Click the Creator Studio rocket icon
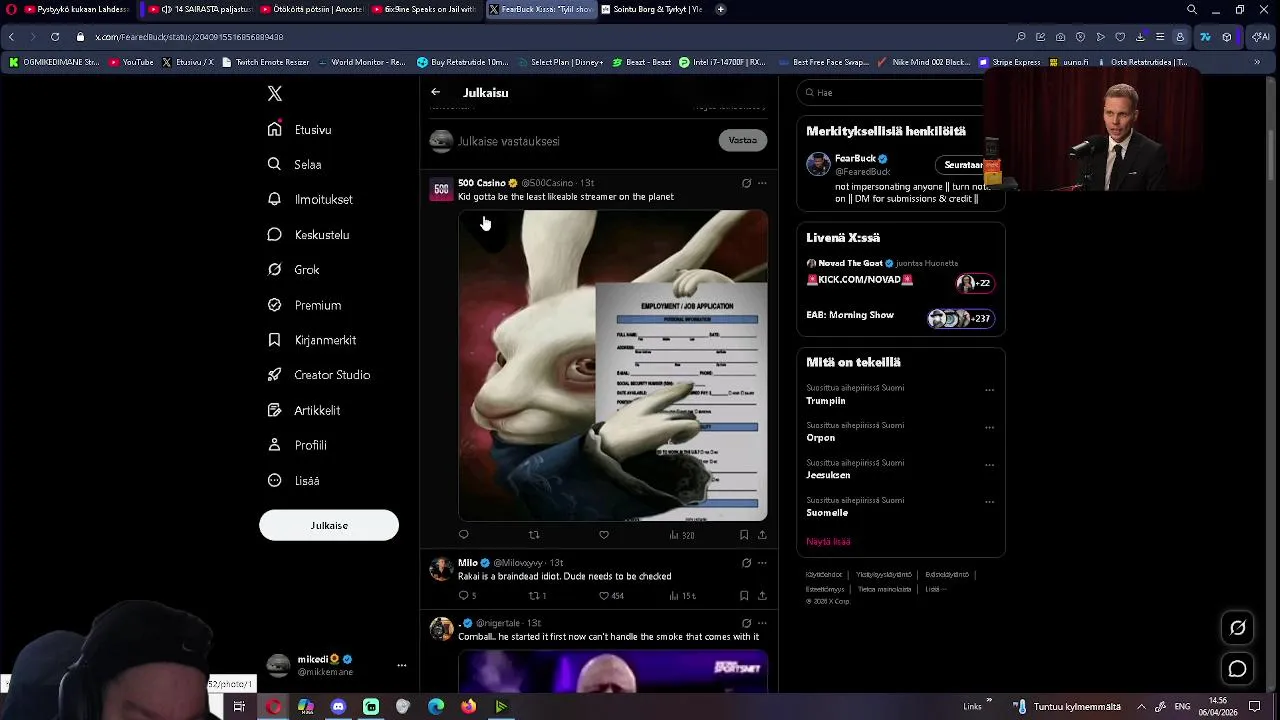Image resolution: width=1280 pixels, height=720 pixels. coord(274,375)
